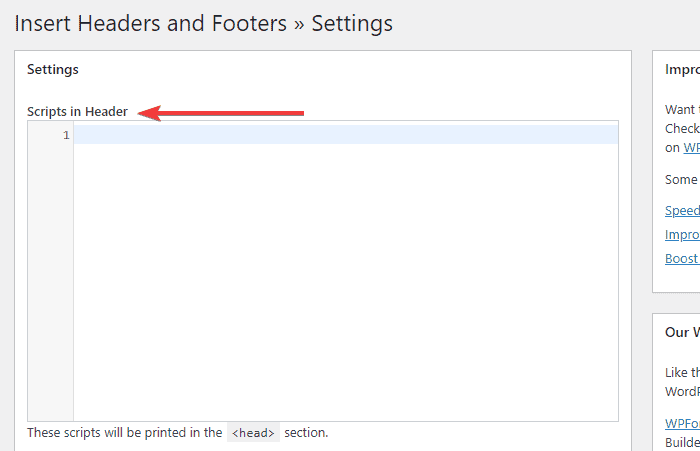Click the "Some" paragraph text in the sidebar

coord(682,179)
